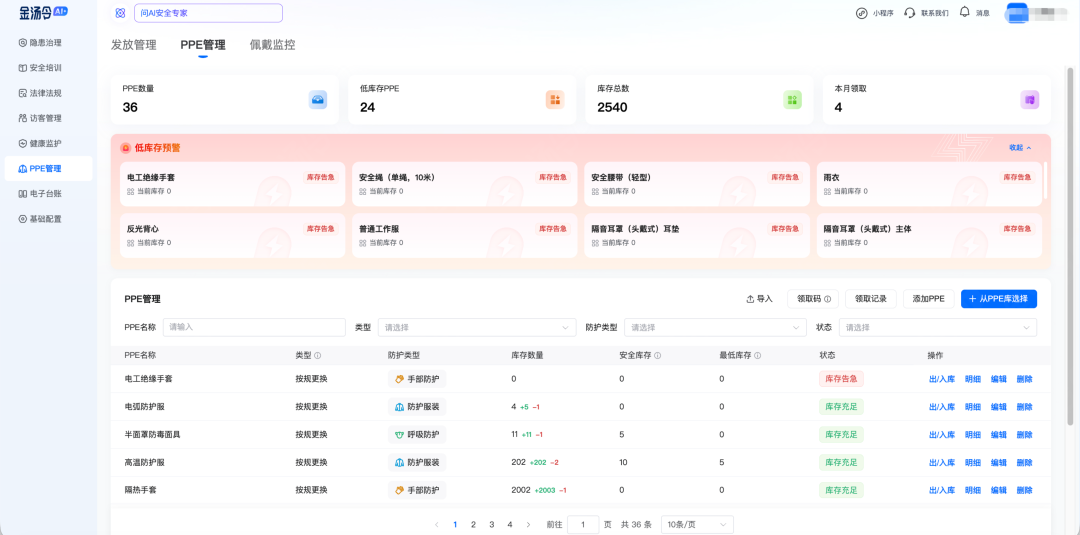
Task: Go to page 4
Action: pos(510,525)
